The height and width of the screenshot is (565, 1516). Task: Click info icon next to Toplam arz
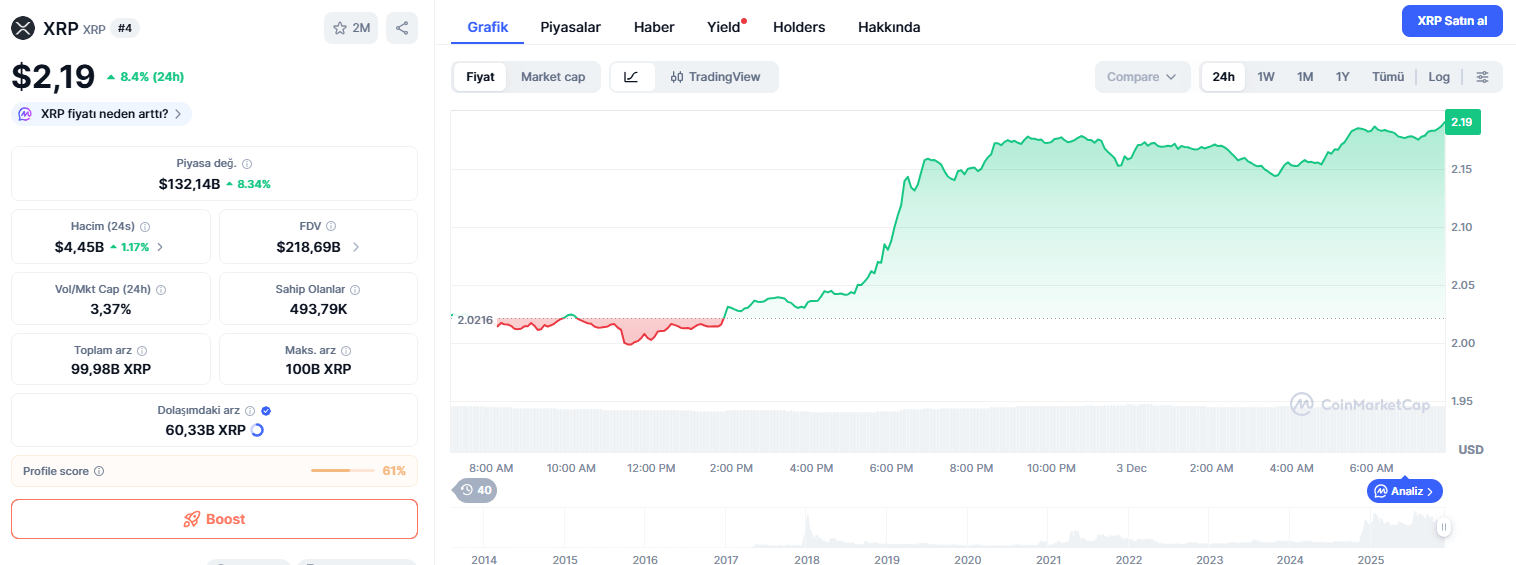tap(142, 351)
